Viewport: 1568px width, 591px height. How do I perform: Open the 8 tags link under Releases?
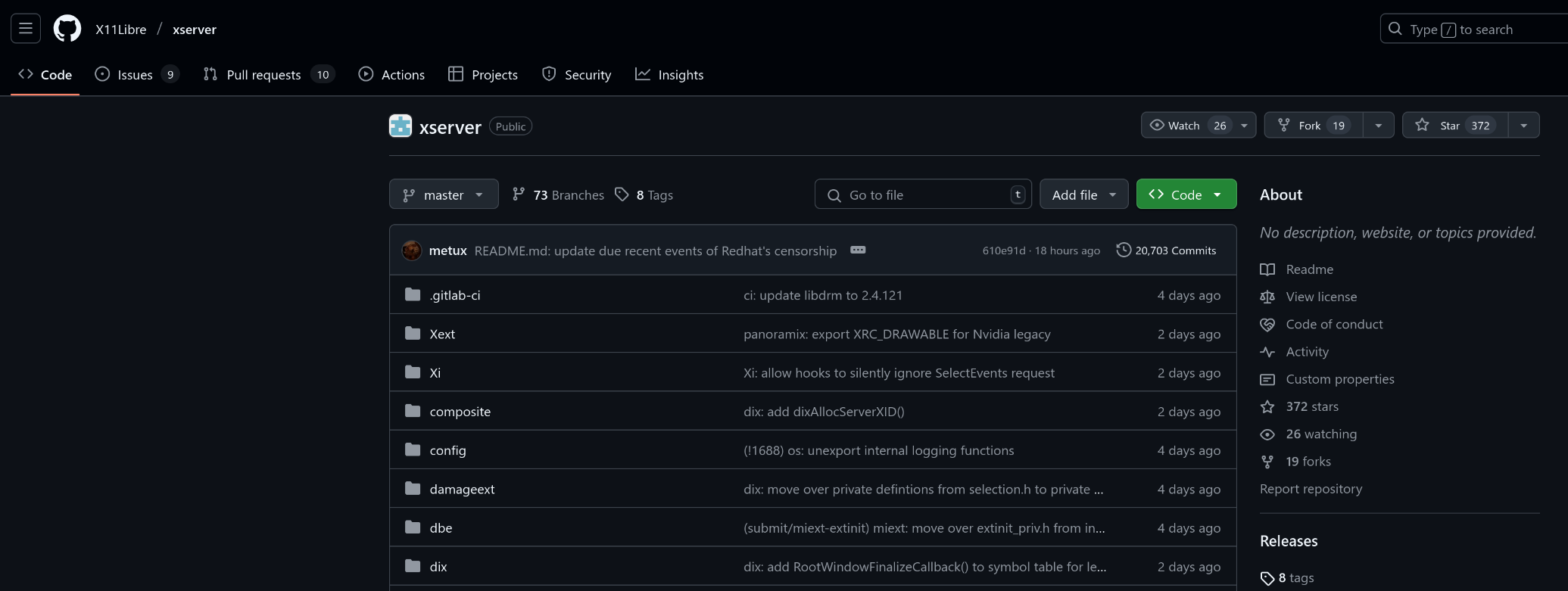(1287, 577)
